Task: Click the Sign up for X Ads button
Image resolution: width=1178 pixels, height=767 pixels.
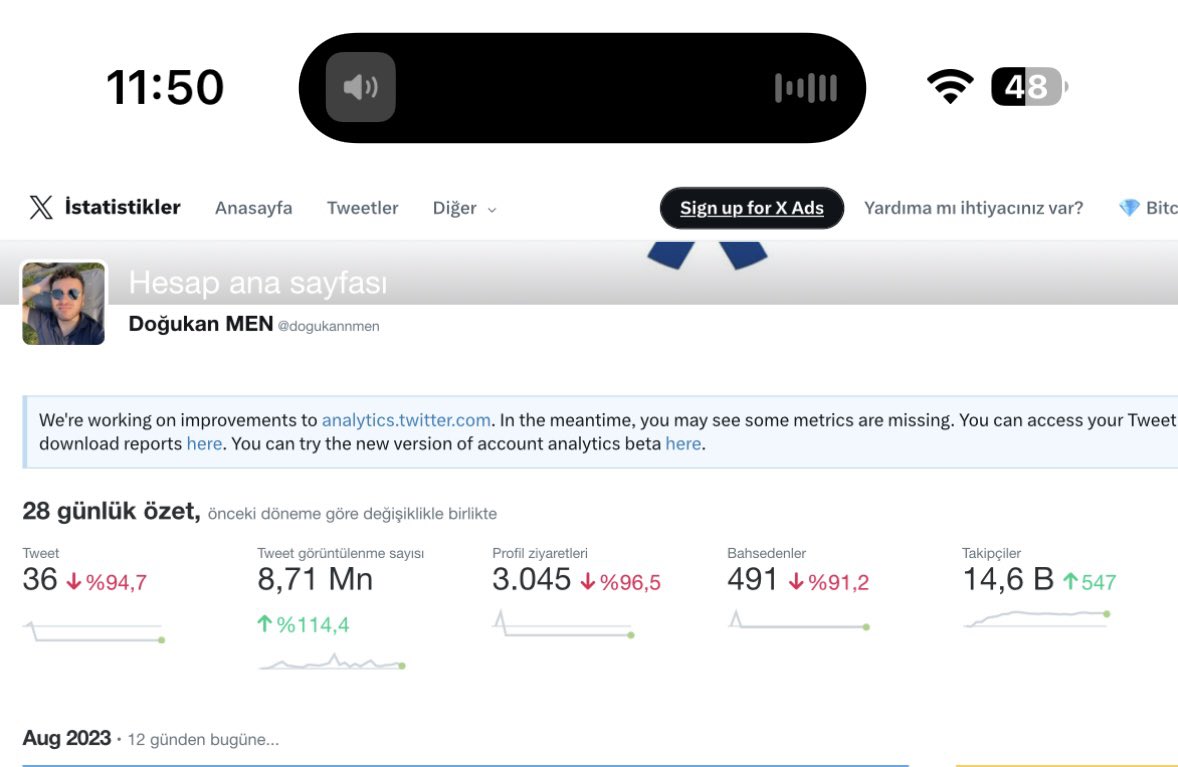Action: (752, 208)
